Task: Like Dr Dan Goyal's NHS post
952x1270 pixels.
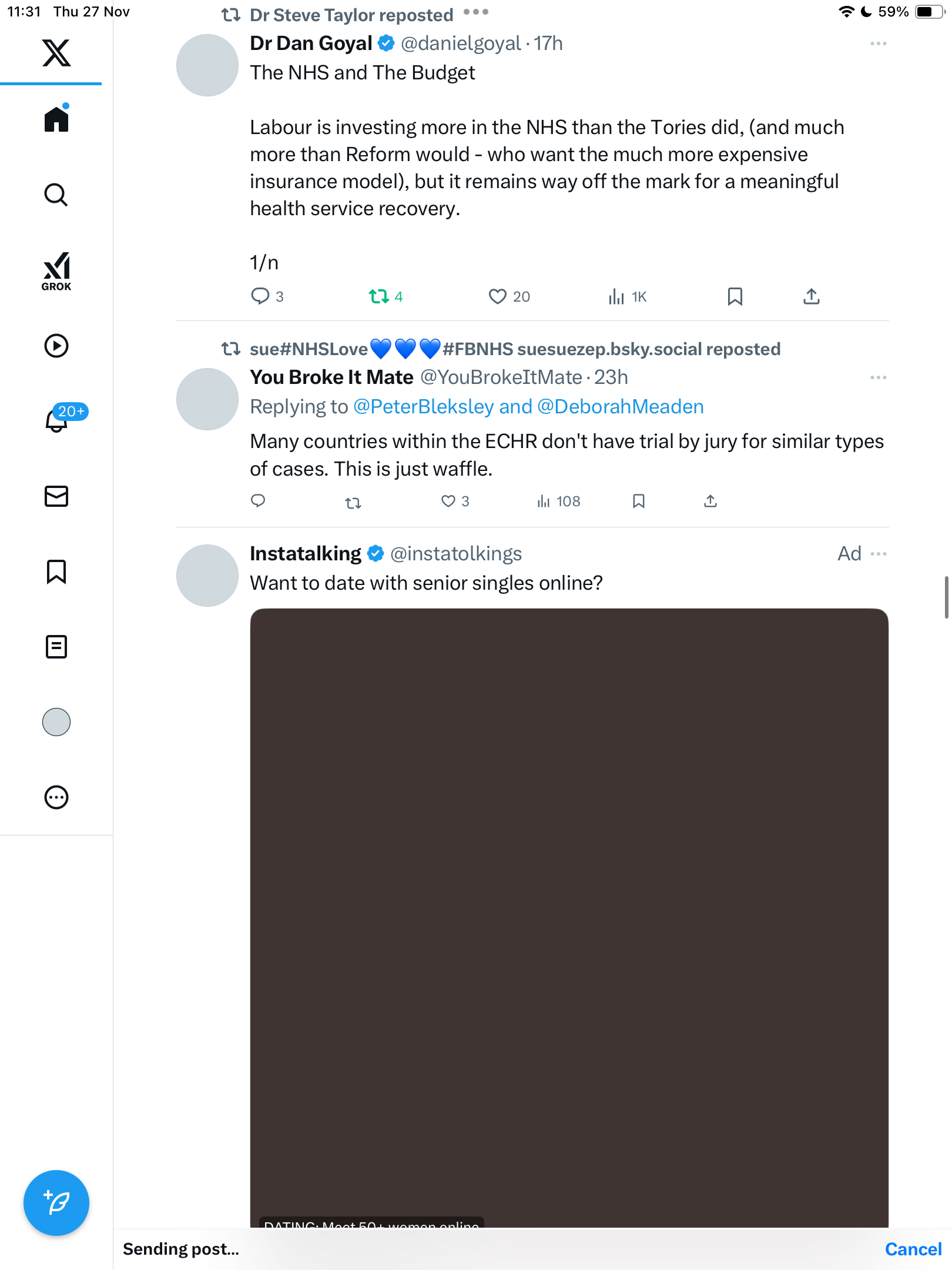Action: tap(498, 296)
